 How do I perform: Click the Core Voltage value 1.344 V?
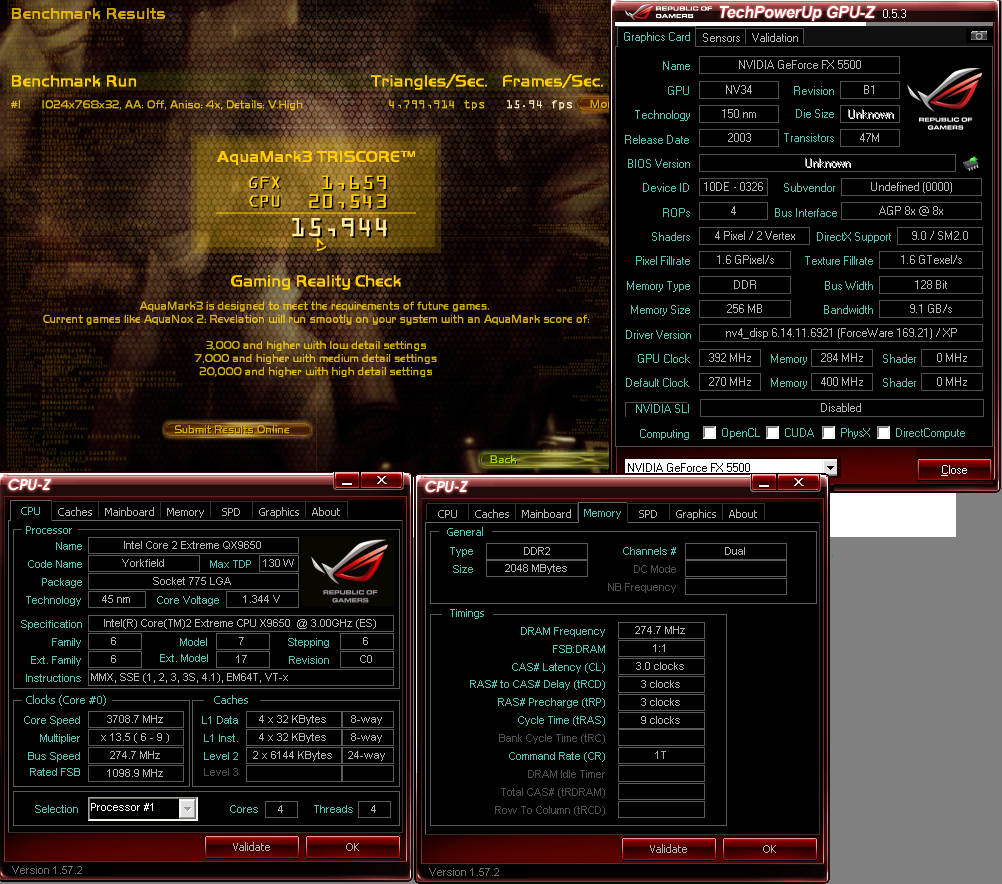(x=261, y=600)
